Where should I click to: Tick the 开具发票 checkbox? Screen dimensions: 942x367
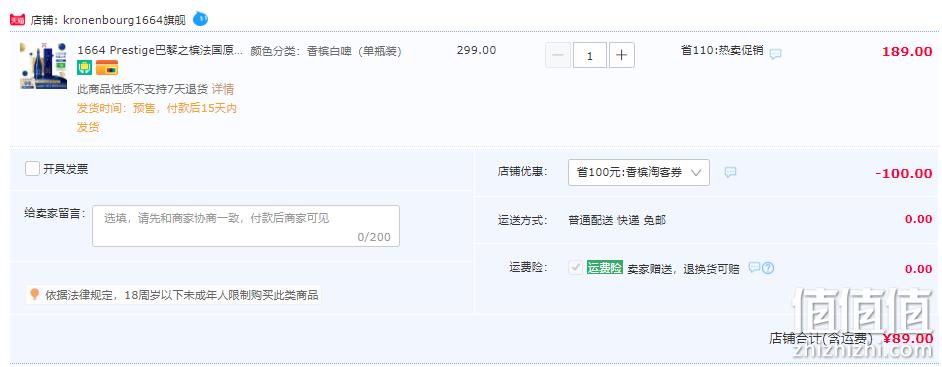[x=32, y=169]
